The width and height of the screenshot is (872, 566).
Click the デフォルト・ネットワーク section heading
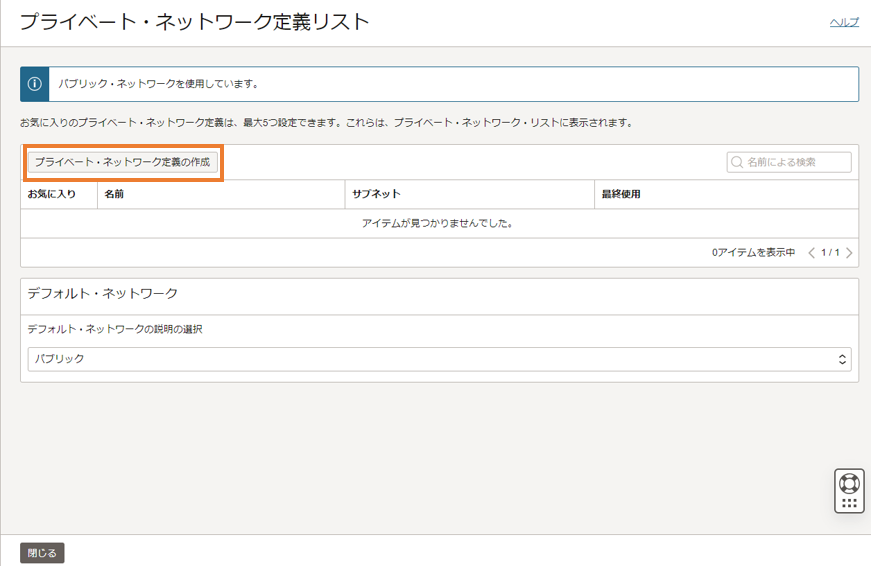tap(103, 293)
